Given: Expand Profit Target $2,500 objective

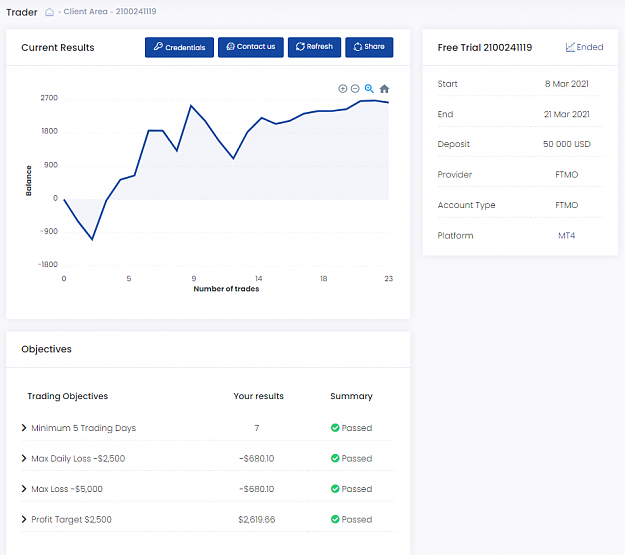Looking at the screenshot, I should tap(24, 519).
